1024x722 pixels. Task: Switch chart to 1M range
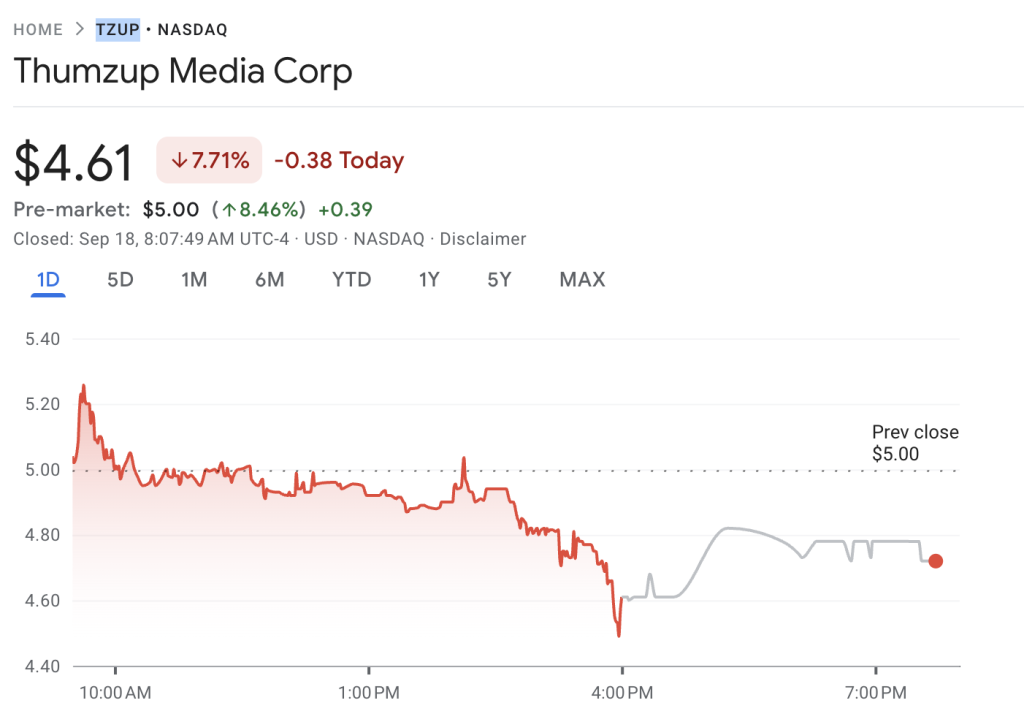pyautogui.click(x=194, y=280)
